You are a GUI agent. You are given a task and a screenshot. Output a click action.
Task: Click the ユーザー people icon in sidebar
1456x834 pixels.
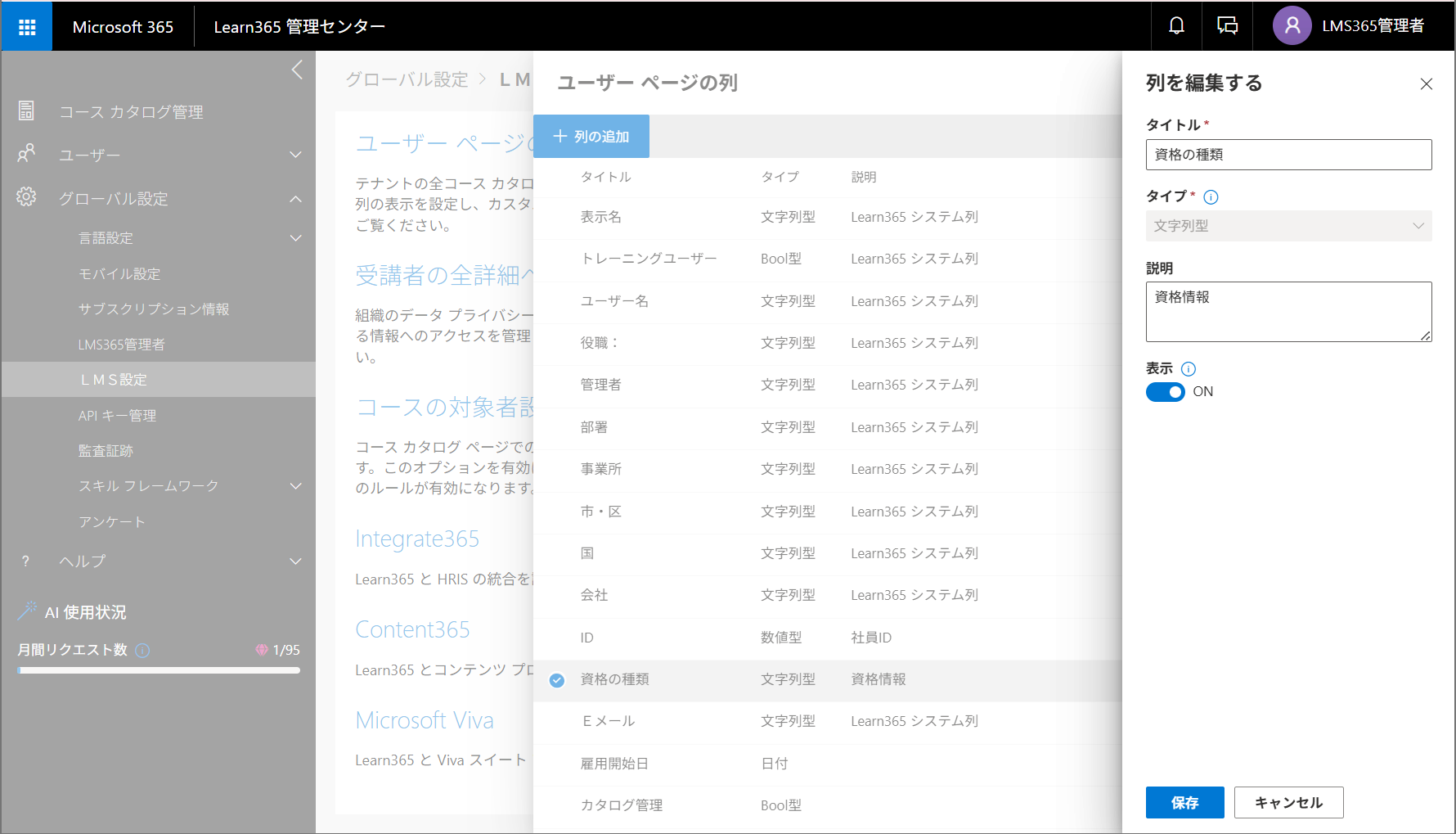tap(26, 154)
